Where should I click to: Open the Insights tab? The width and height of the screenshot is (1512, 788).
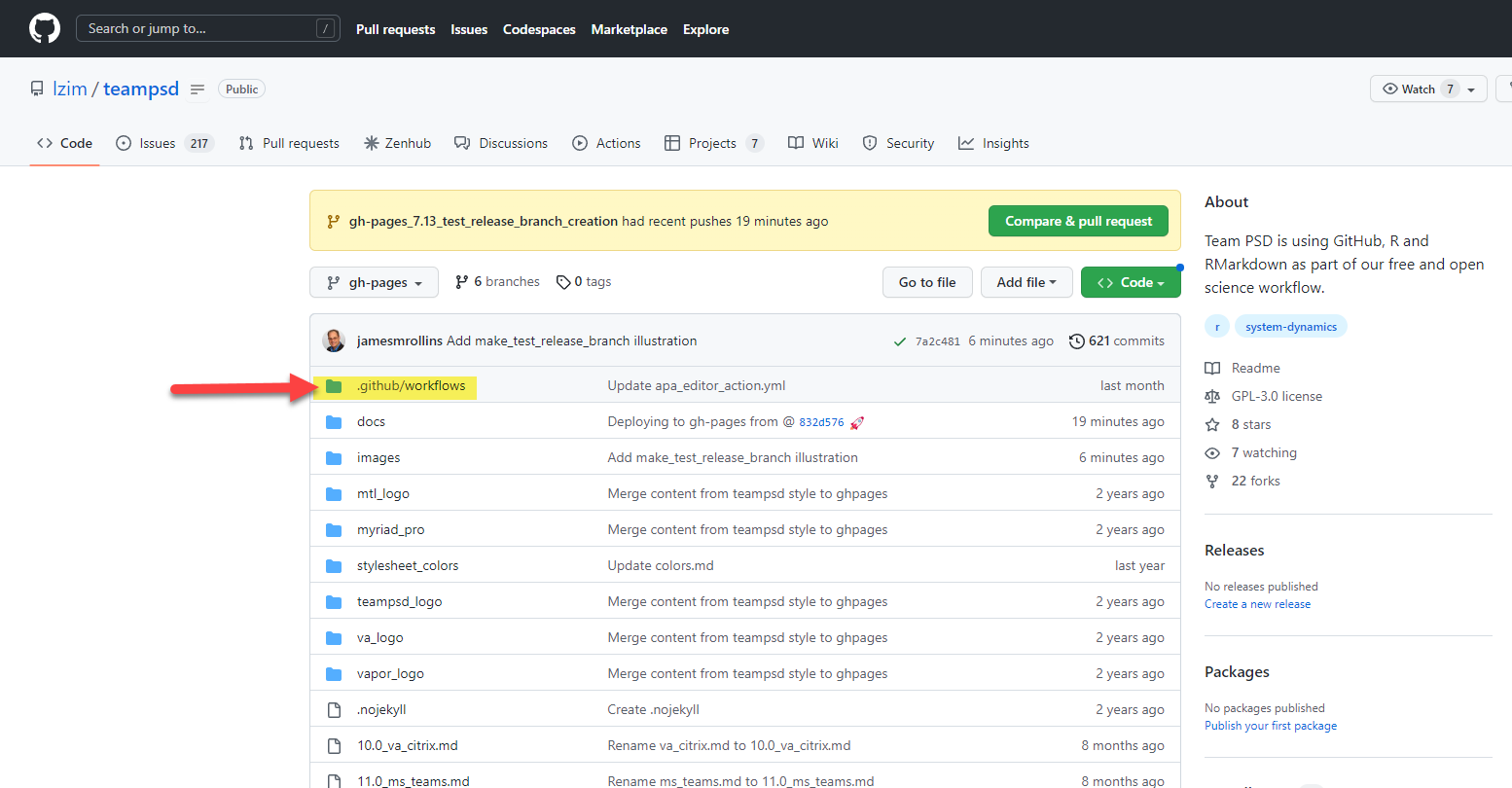[993, 143]
